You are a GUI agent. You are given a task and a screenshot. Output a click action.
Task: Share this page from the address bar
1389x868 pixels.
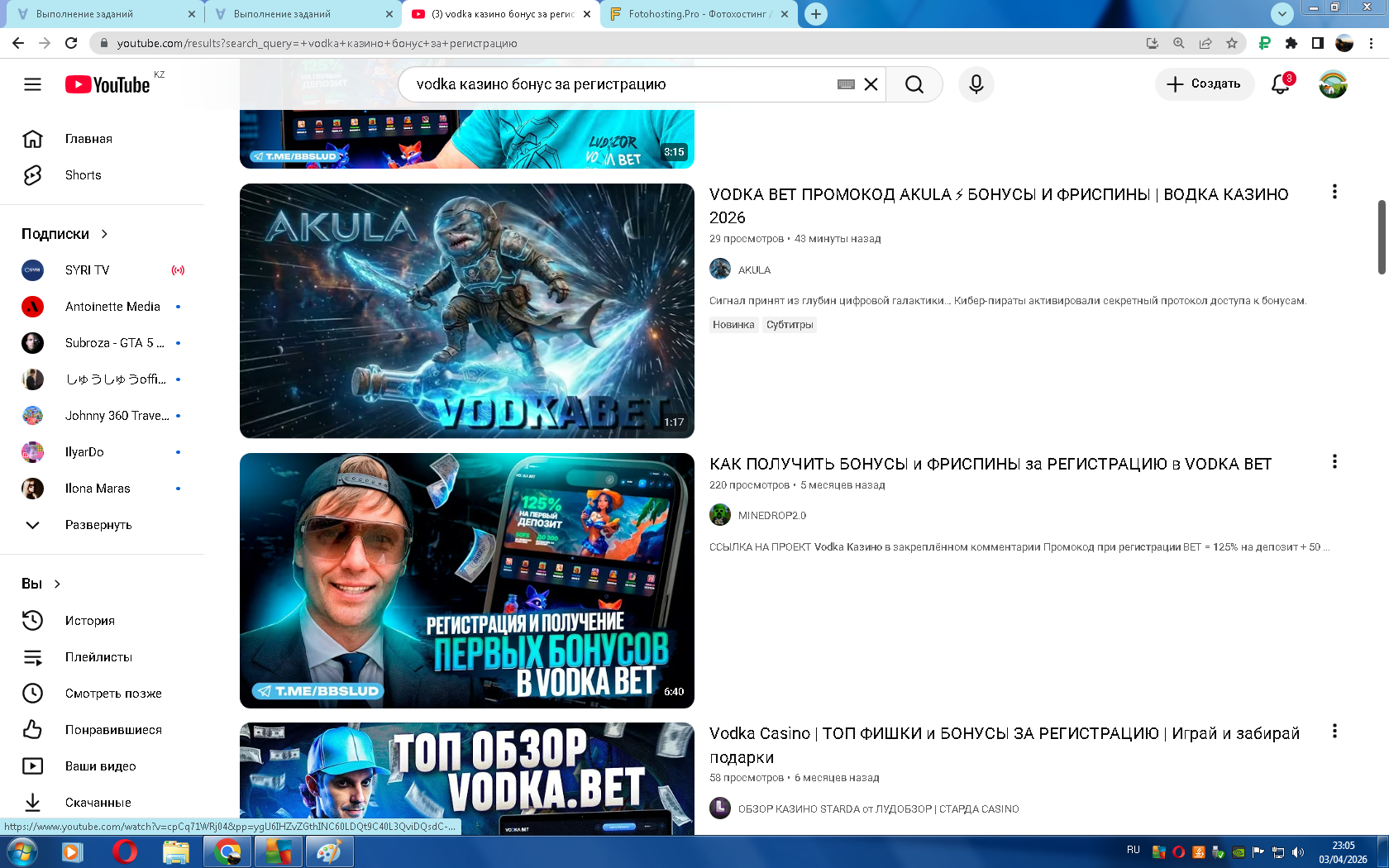tap(1205, 43)
